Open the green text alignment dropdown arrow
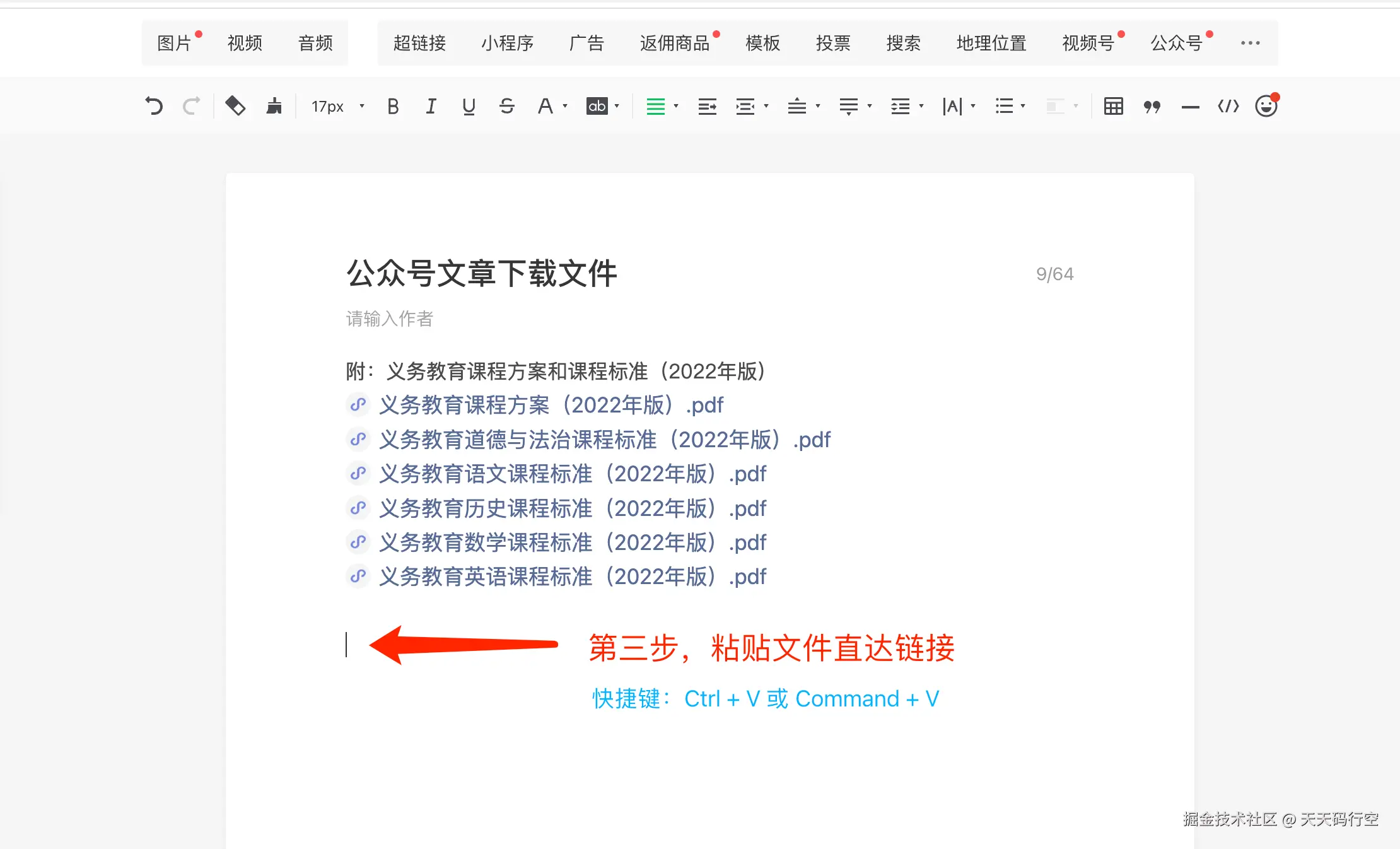 pyautogui.click(x=676, y=106)
